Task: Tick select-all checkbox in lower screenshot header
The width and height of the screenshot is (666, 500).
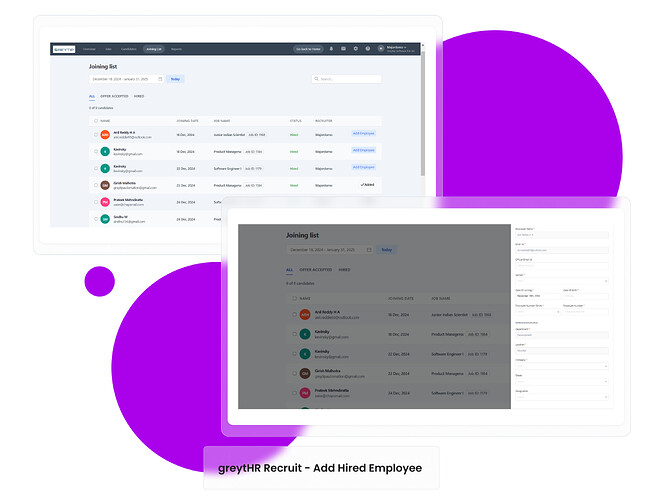Action: tap(294, 298)
